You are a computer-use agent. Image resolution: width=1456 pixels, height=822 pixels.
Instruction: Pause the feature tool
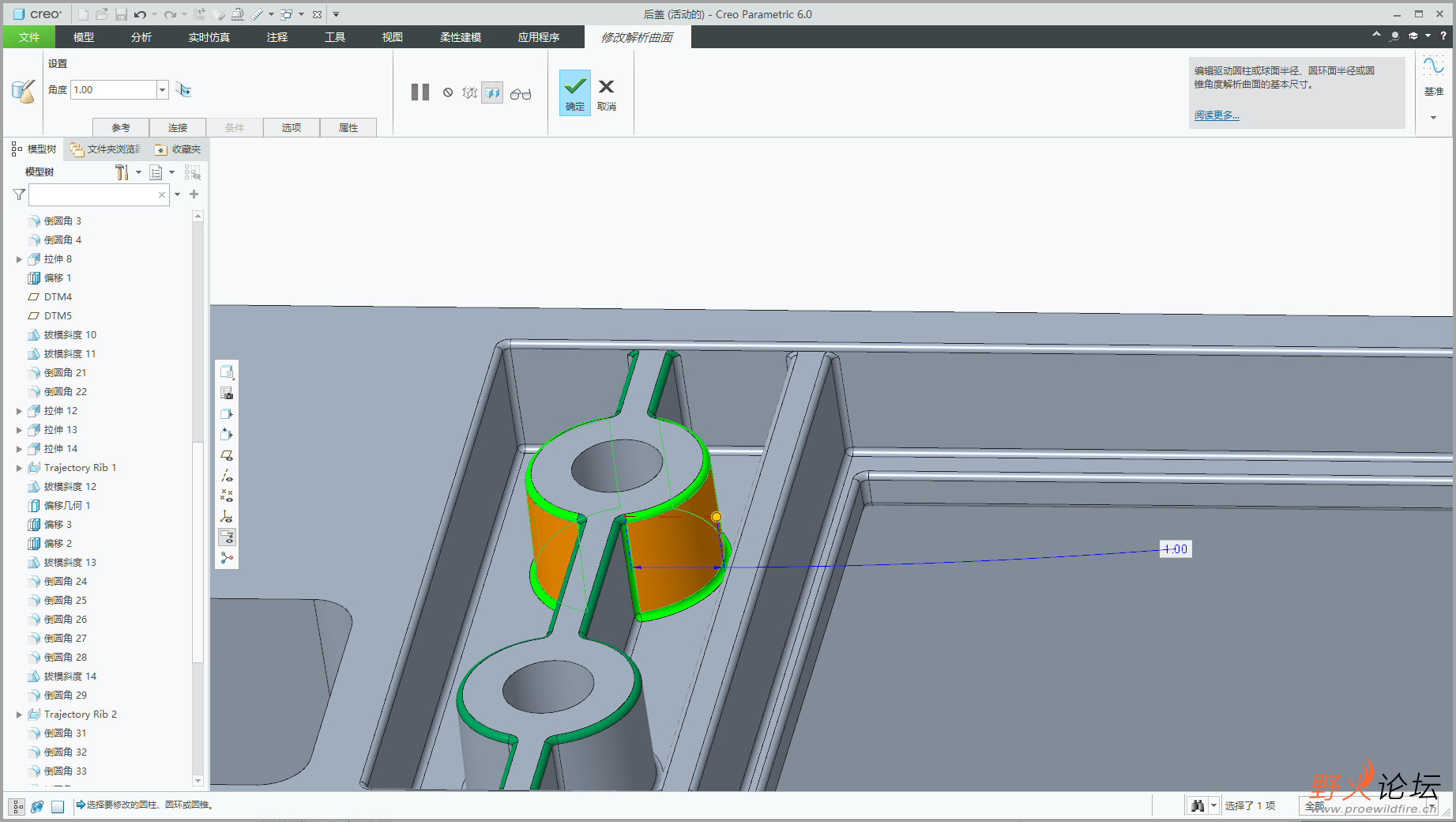[x=420, y=92]
